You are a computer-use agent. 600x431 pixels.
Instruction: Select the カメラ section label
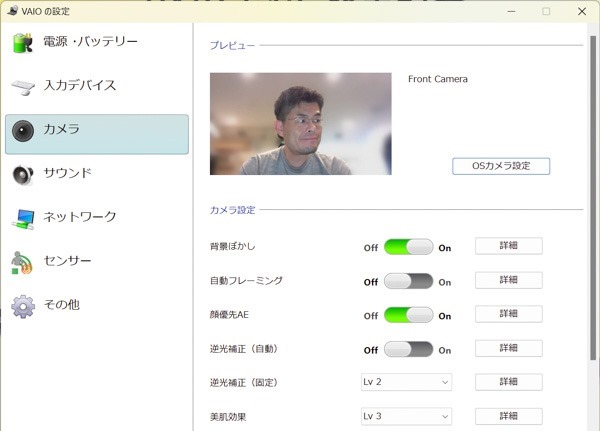(61, 129)
